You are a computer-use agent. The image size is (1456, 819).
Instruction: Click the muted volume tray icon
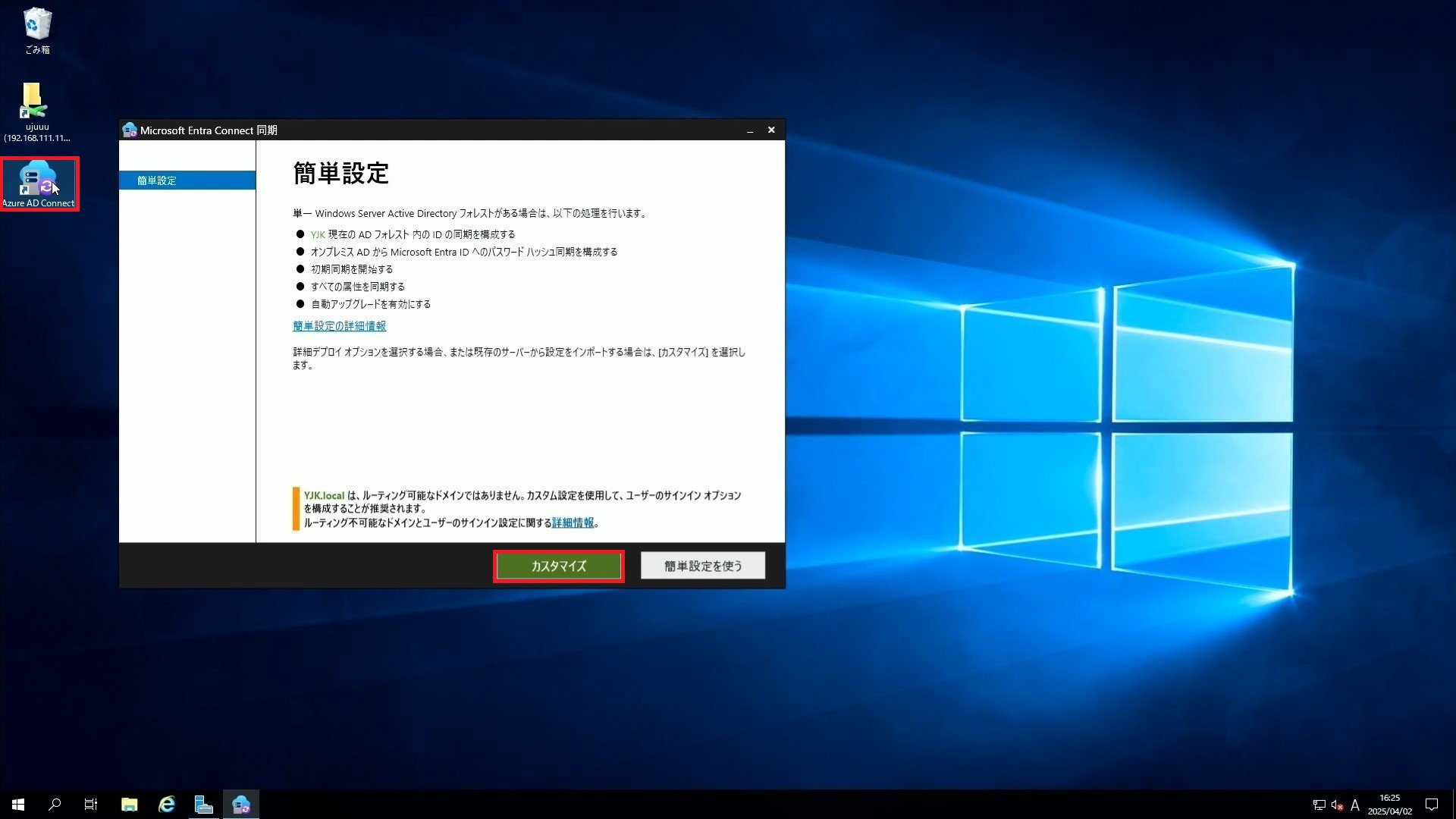[1338, 805]
